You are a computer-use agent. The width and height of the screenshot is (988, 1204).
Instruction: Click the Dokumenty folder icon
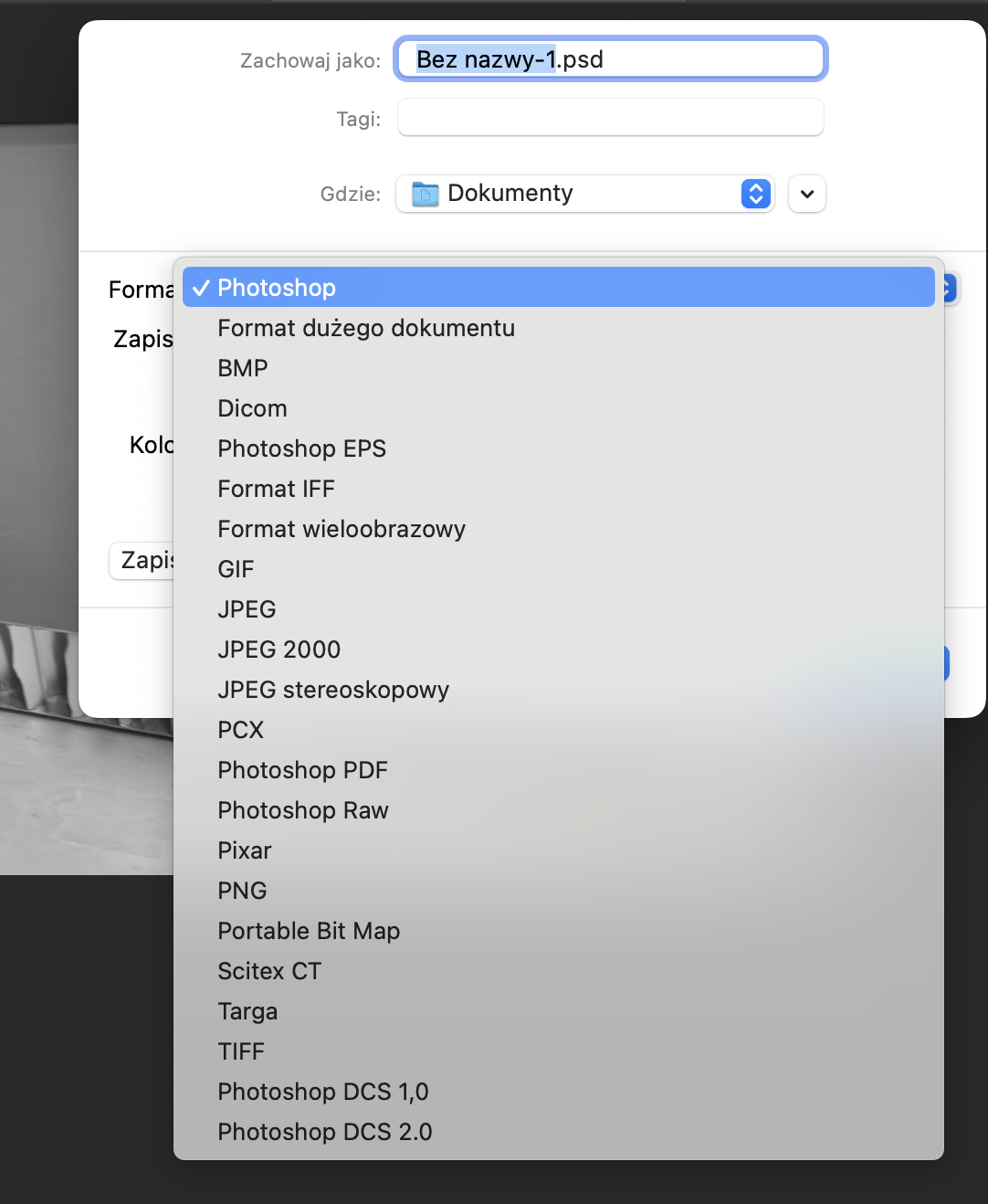[x=424, y=193]
